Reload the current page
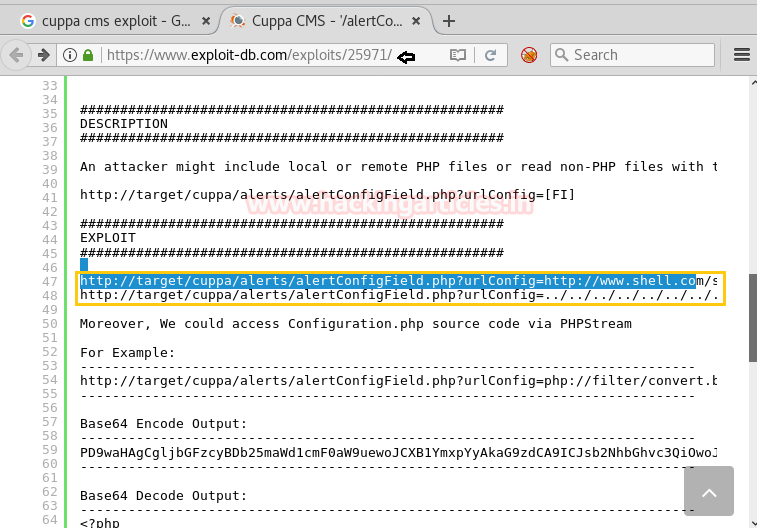Screen dimensions: 757x528 [x=491, y=55]
